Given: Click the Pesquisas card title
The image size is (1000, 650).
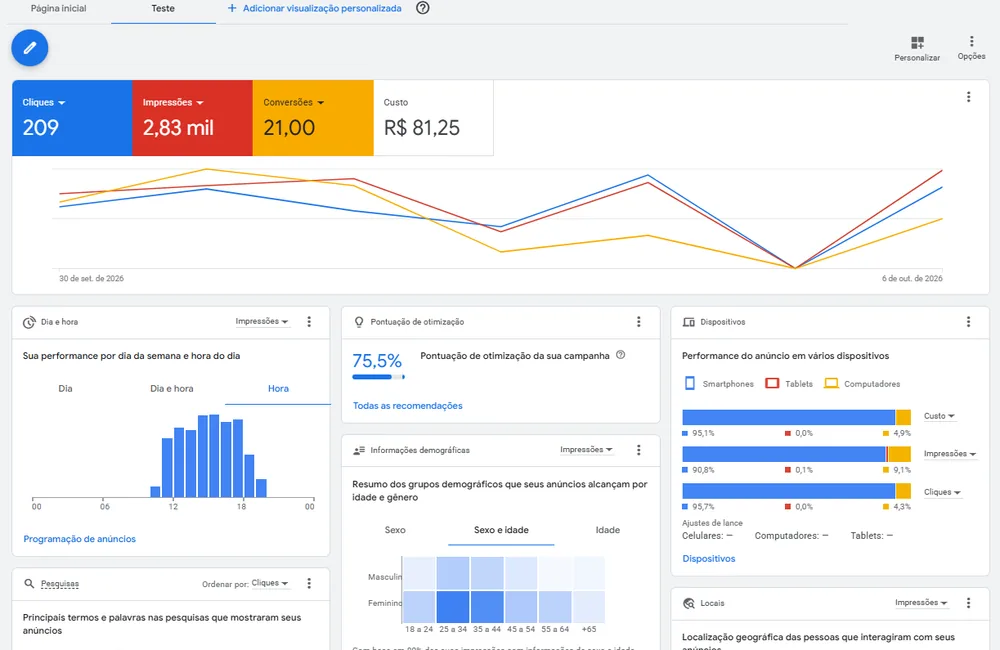Looking at the screenshot, I should [60, 584].
